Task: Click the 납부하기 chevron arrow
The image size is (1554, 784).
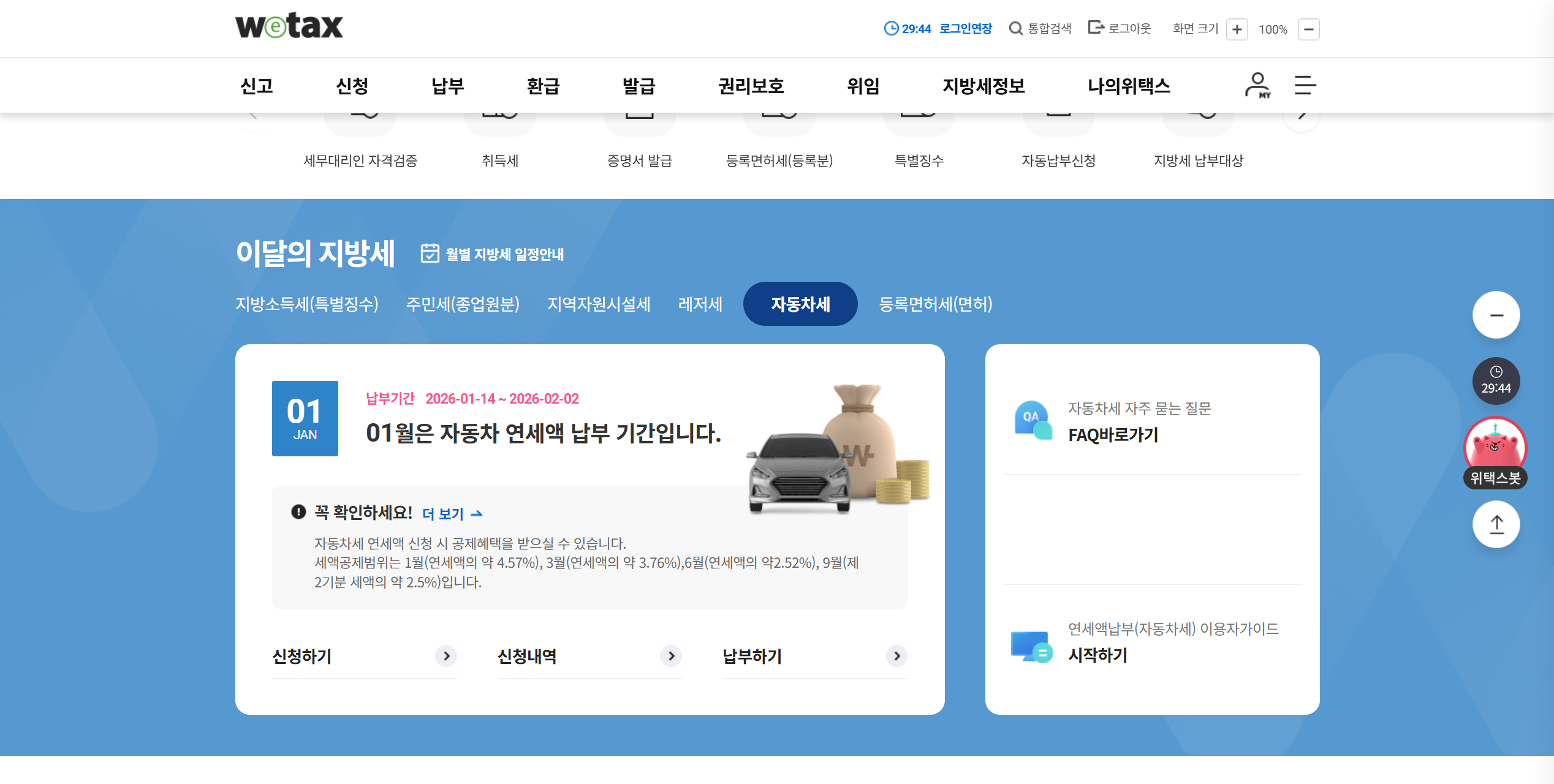Action: [896, 656]
